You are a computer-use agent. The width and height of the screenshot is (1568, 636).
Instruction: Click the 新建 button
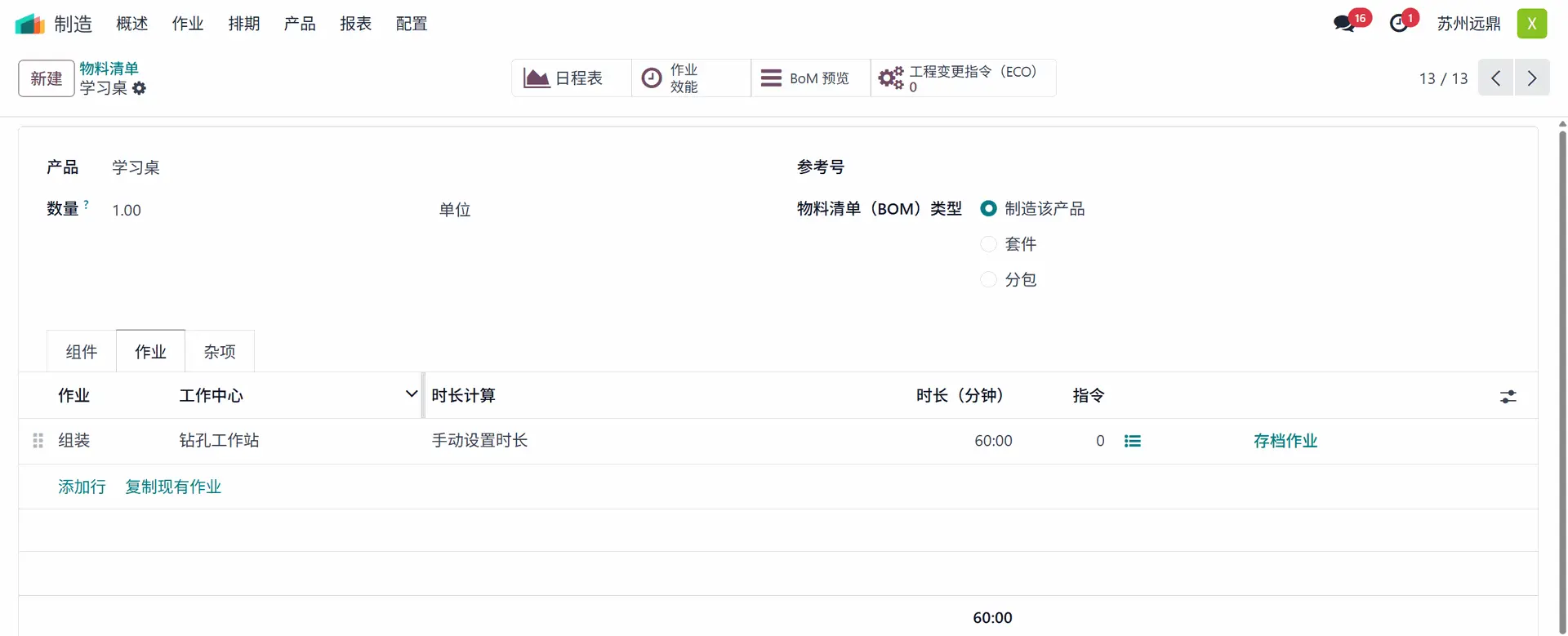[47, 78]
